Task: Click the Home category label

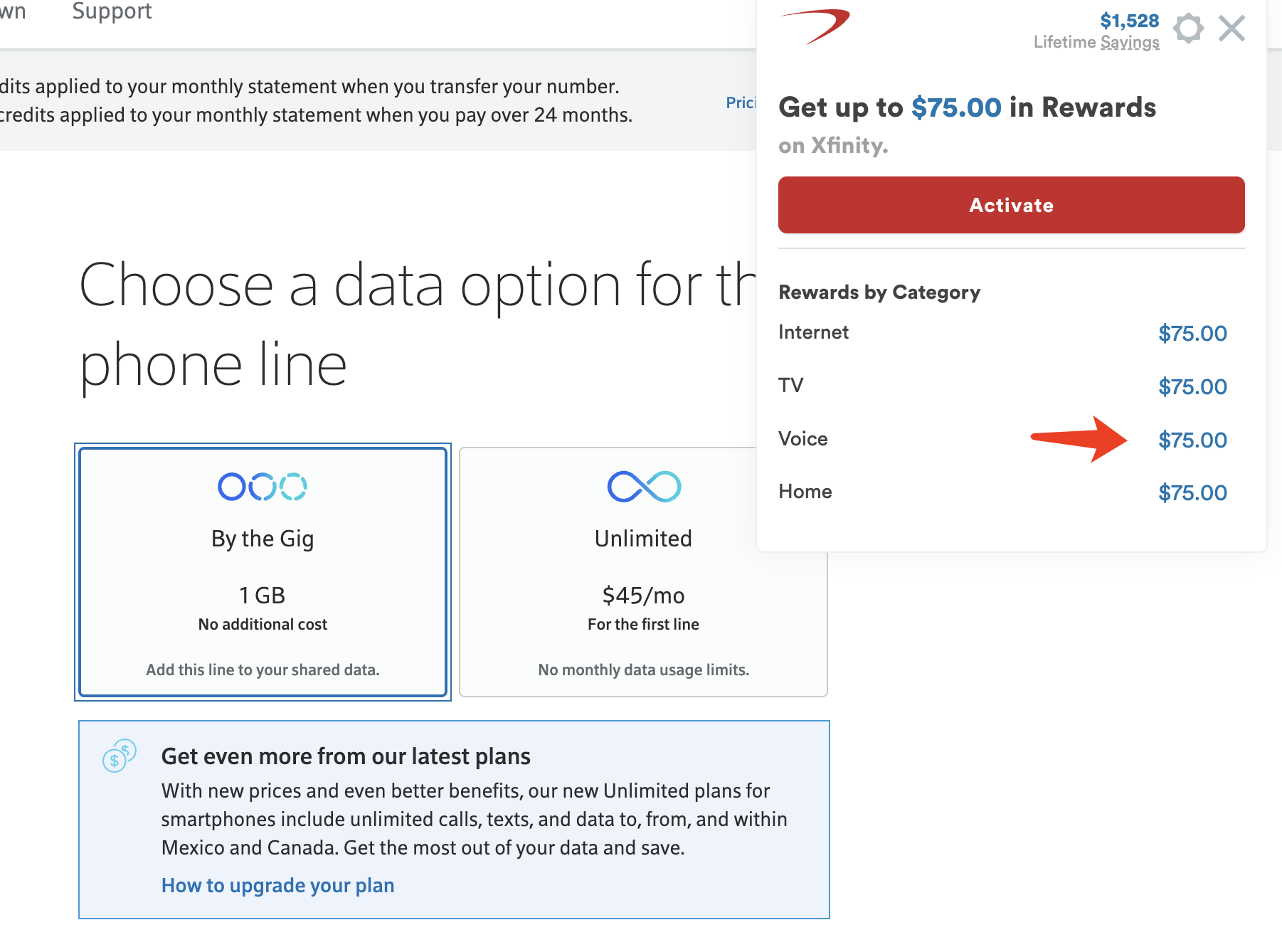Action: [x=805, y=492]
